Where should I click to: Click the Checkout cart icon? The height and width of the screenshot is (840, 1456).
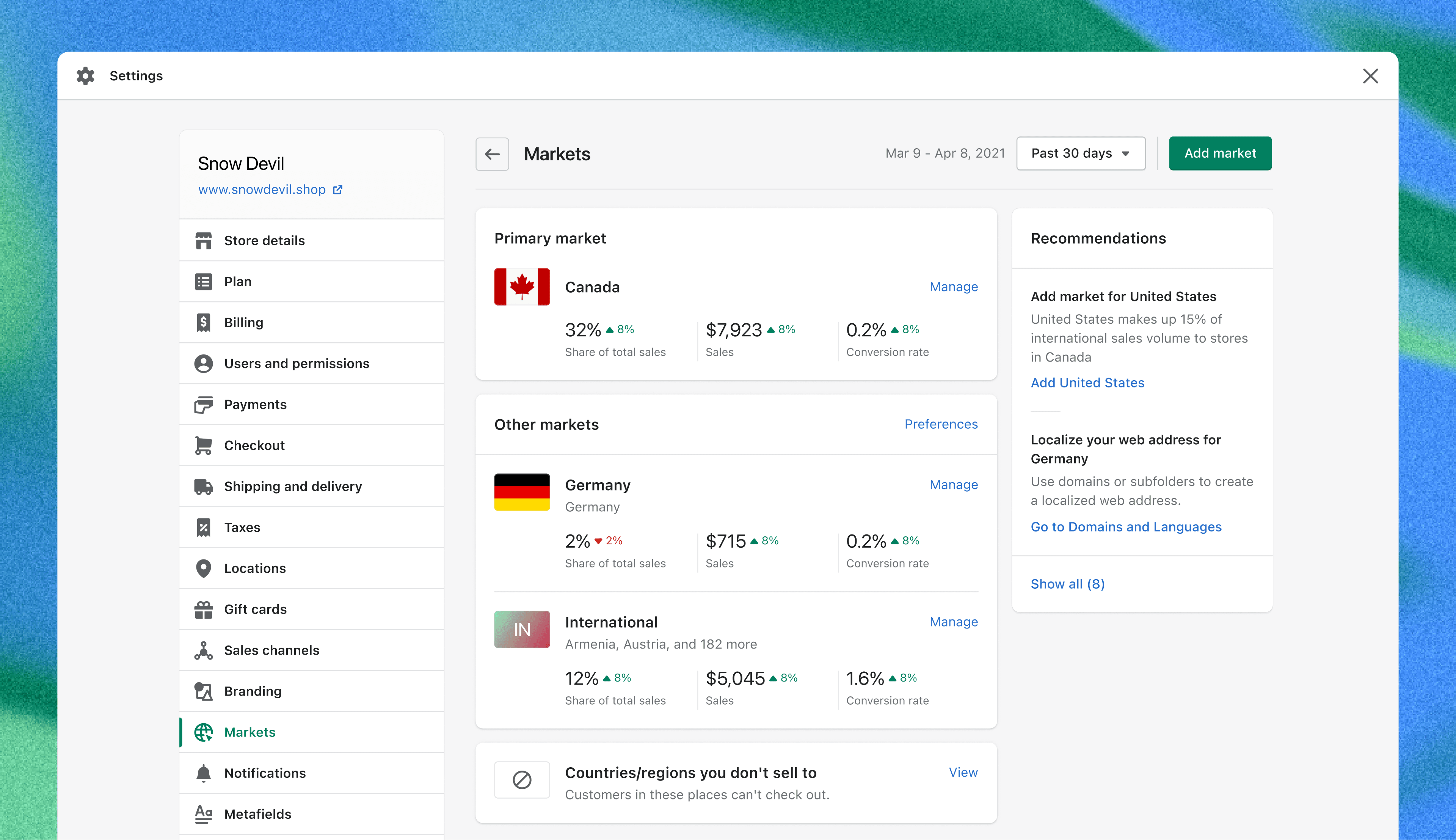click(x=203, y=445)
